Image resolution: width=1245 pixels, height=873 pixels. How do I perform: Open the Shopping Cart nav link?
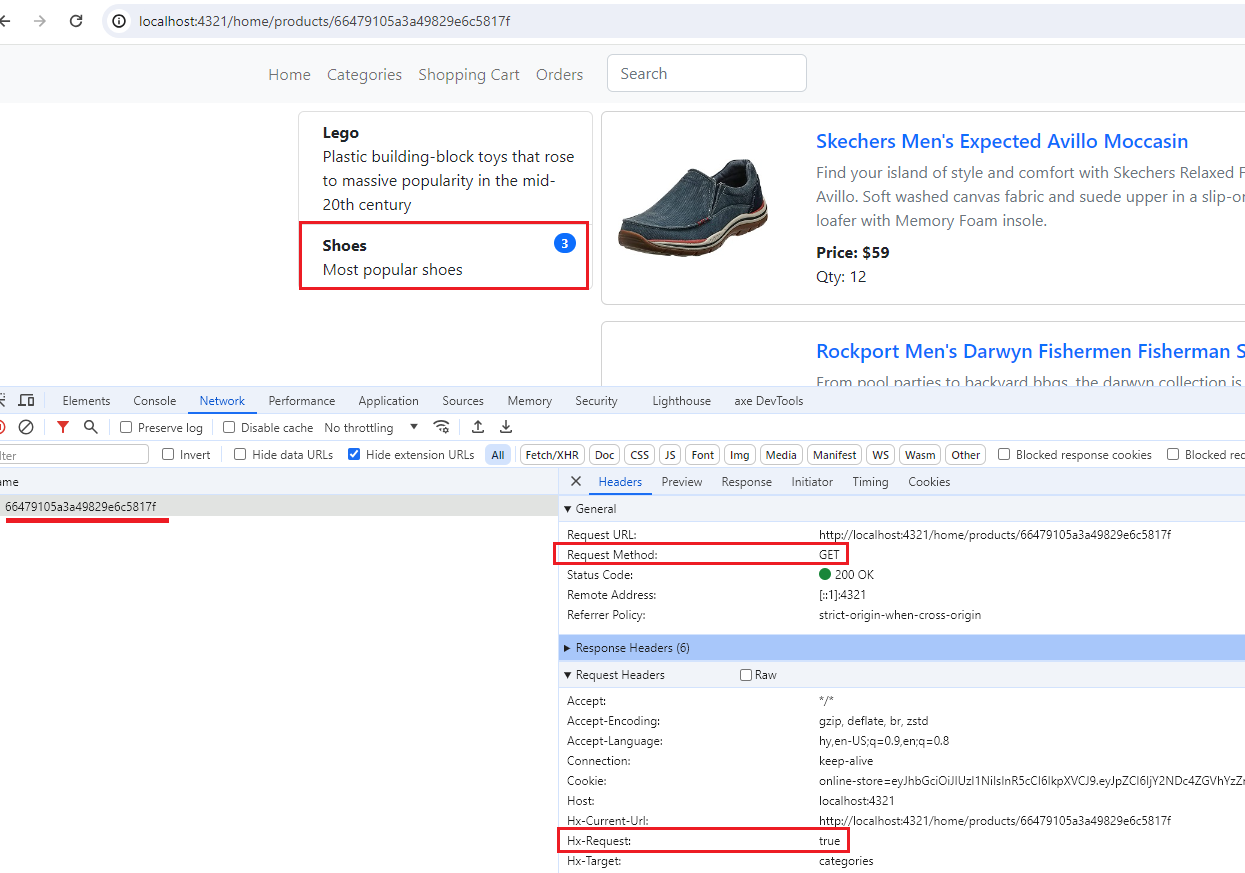tap(469, 74)
